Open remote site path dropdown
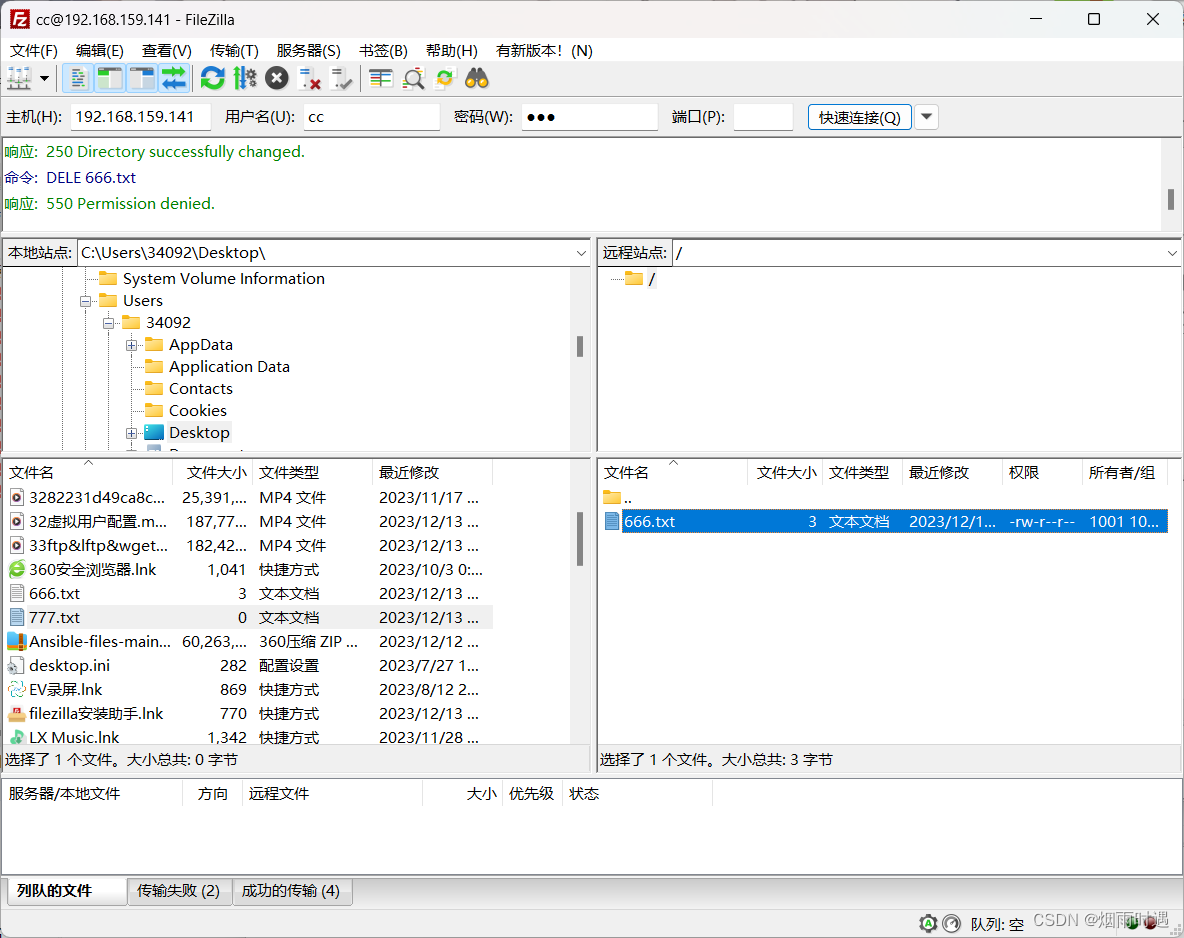 coord(1172,253)
